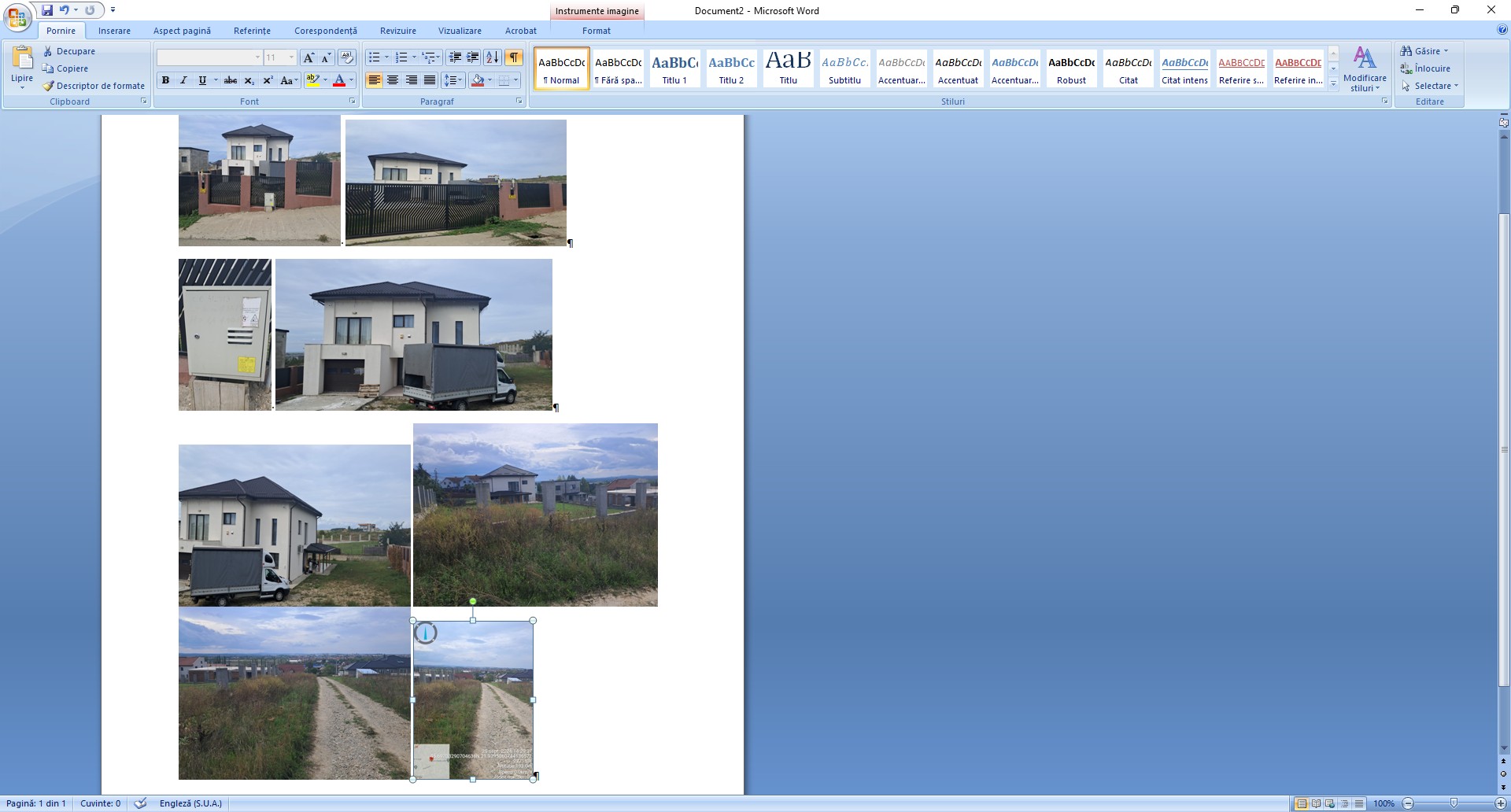Click the Modificare stiluri button
The image size is (1511, 812).
tap(1365, 69)
